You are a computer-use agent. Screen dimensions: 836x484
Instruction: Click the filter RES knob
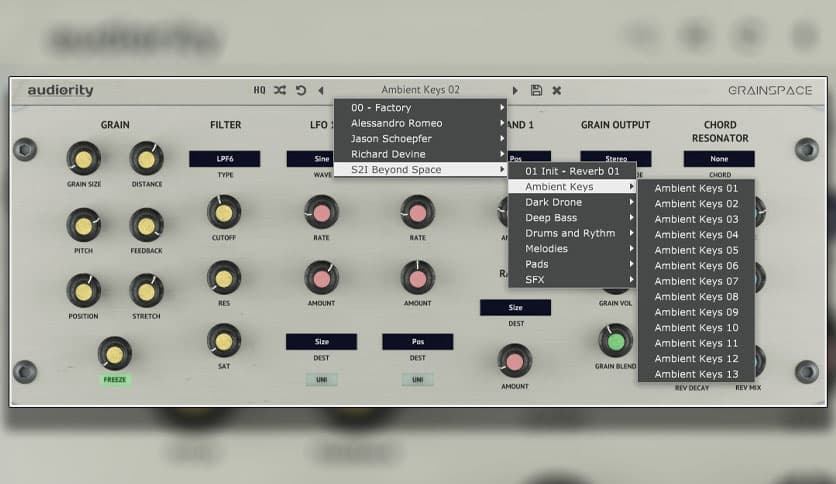click(224, 278)
